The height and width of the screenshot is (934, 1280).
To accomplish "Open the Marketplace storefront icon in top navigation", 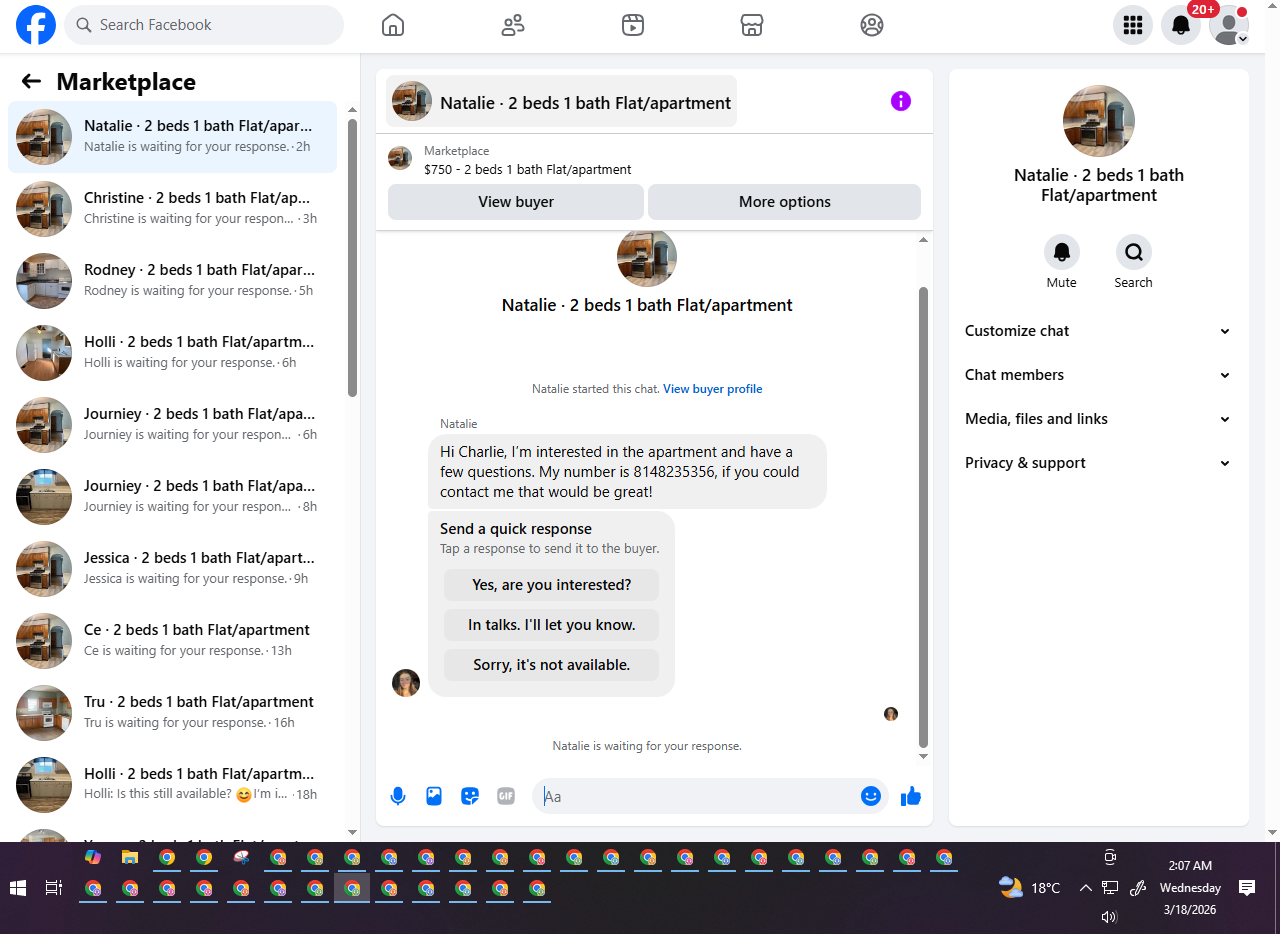I will tap(752, 25).
